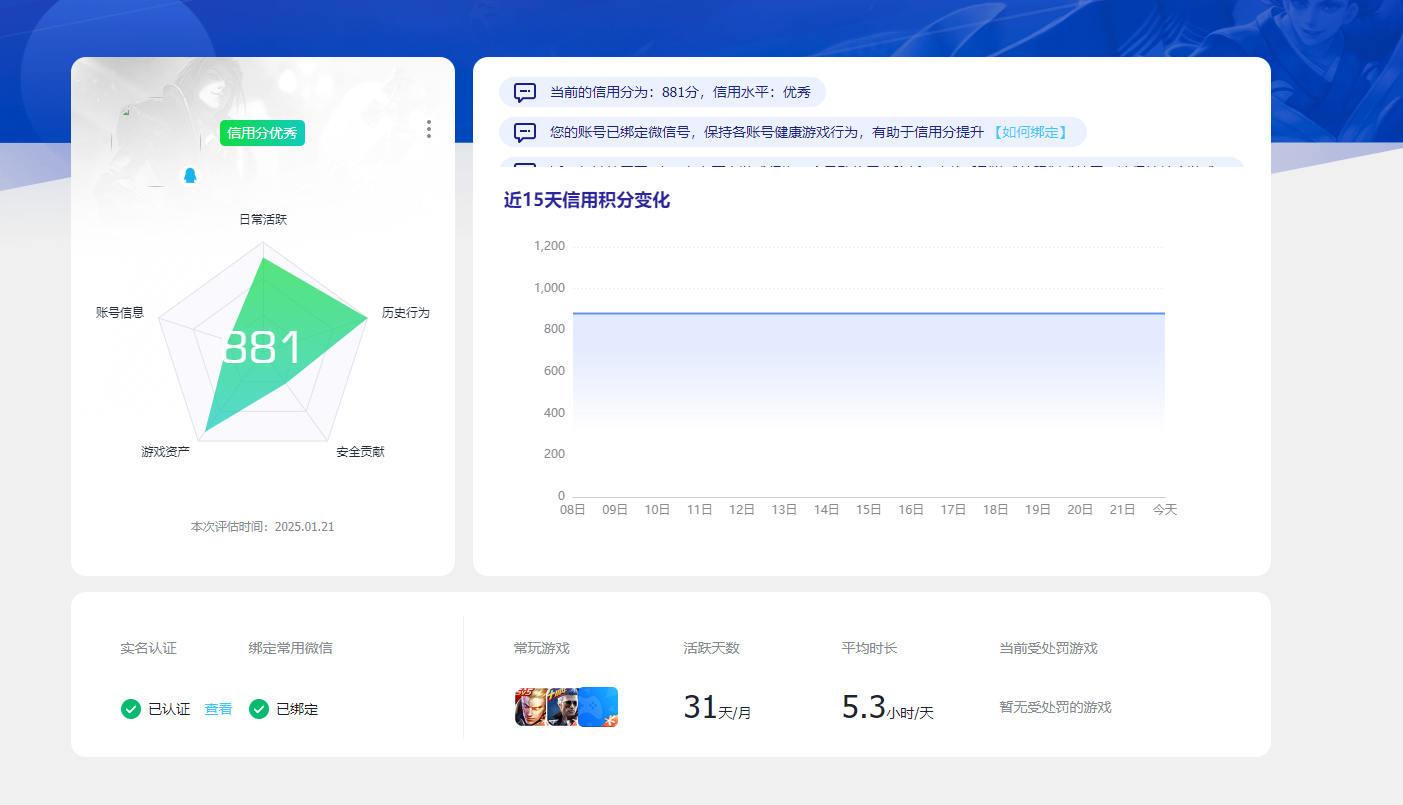The height and width of the screenshot is (805, 1403).
Task: Click the 平均时长 heading
Action: (x=870, y=648)
